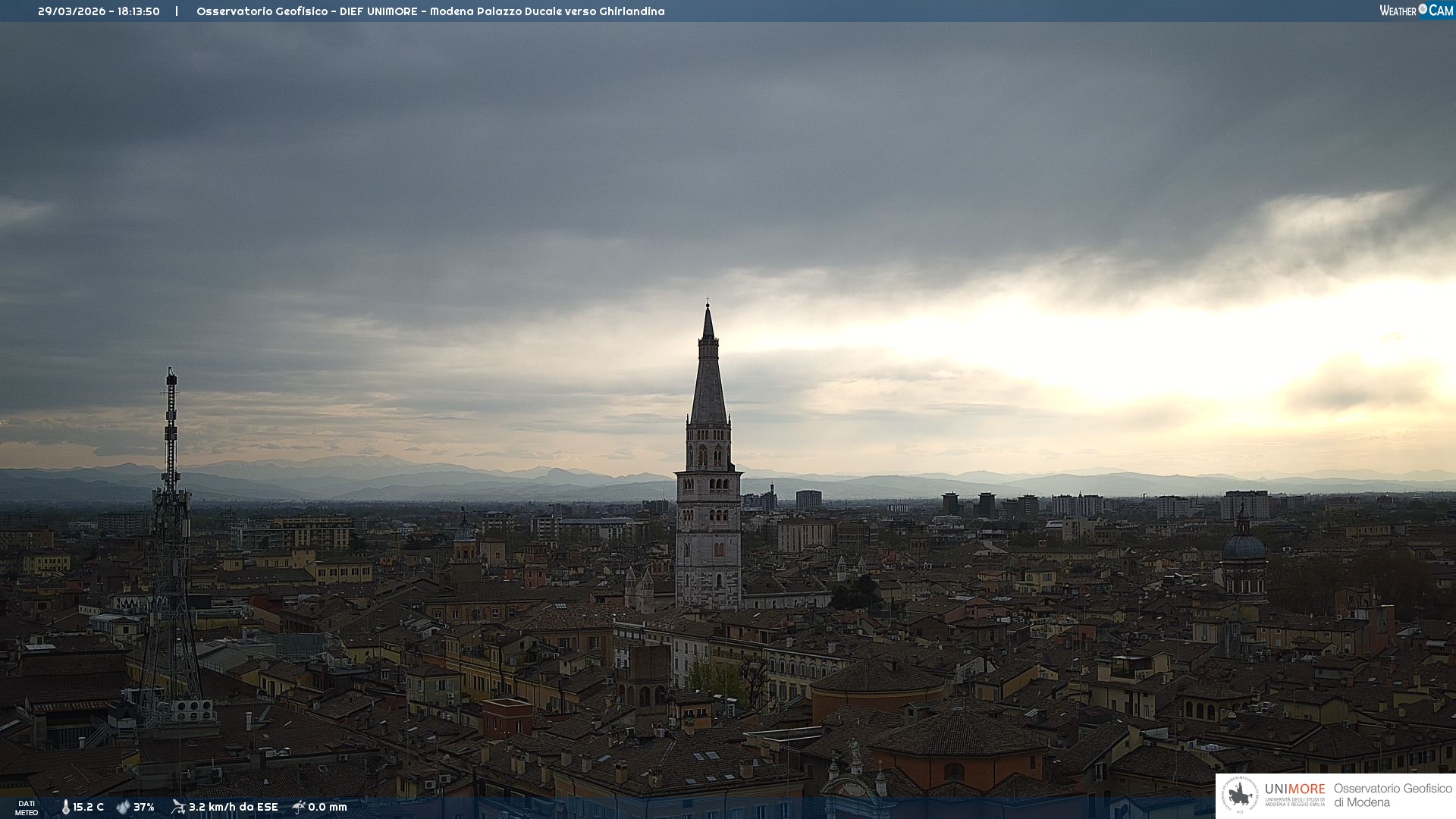Click the rain umbrella precipitation icon
1456x819 pixels.
click(299, 807)
